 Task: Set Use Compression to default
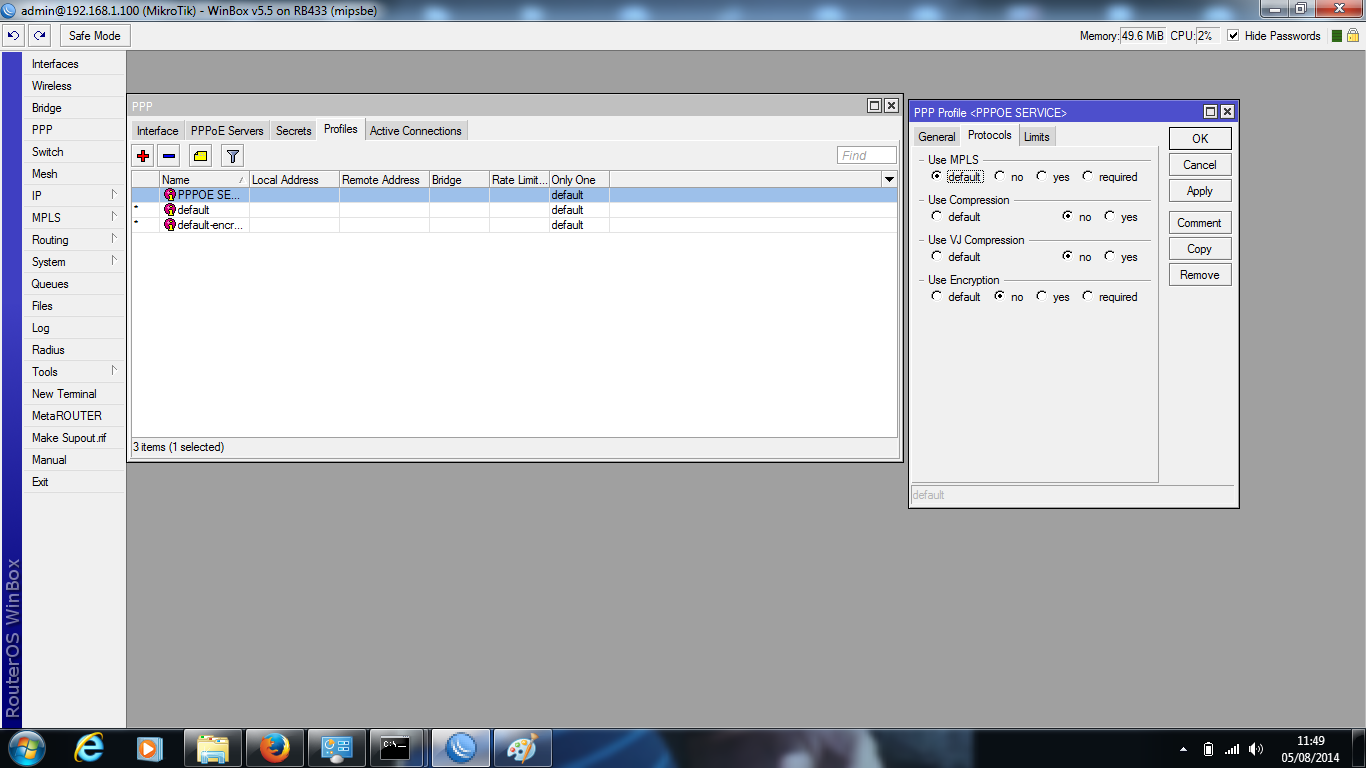click(936, 216)
